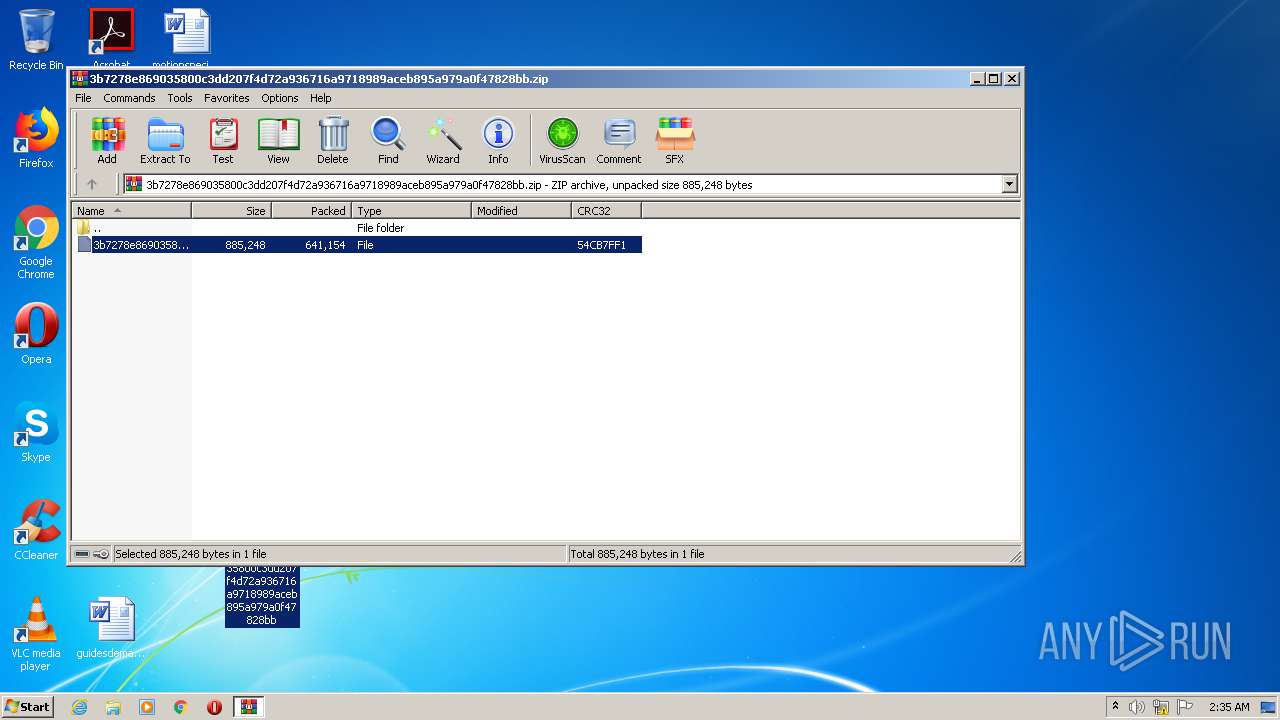Open the Favorites menu

227,98
